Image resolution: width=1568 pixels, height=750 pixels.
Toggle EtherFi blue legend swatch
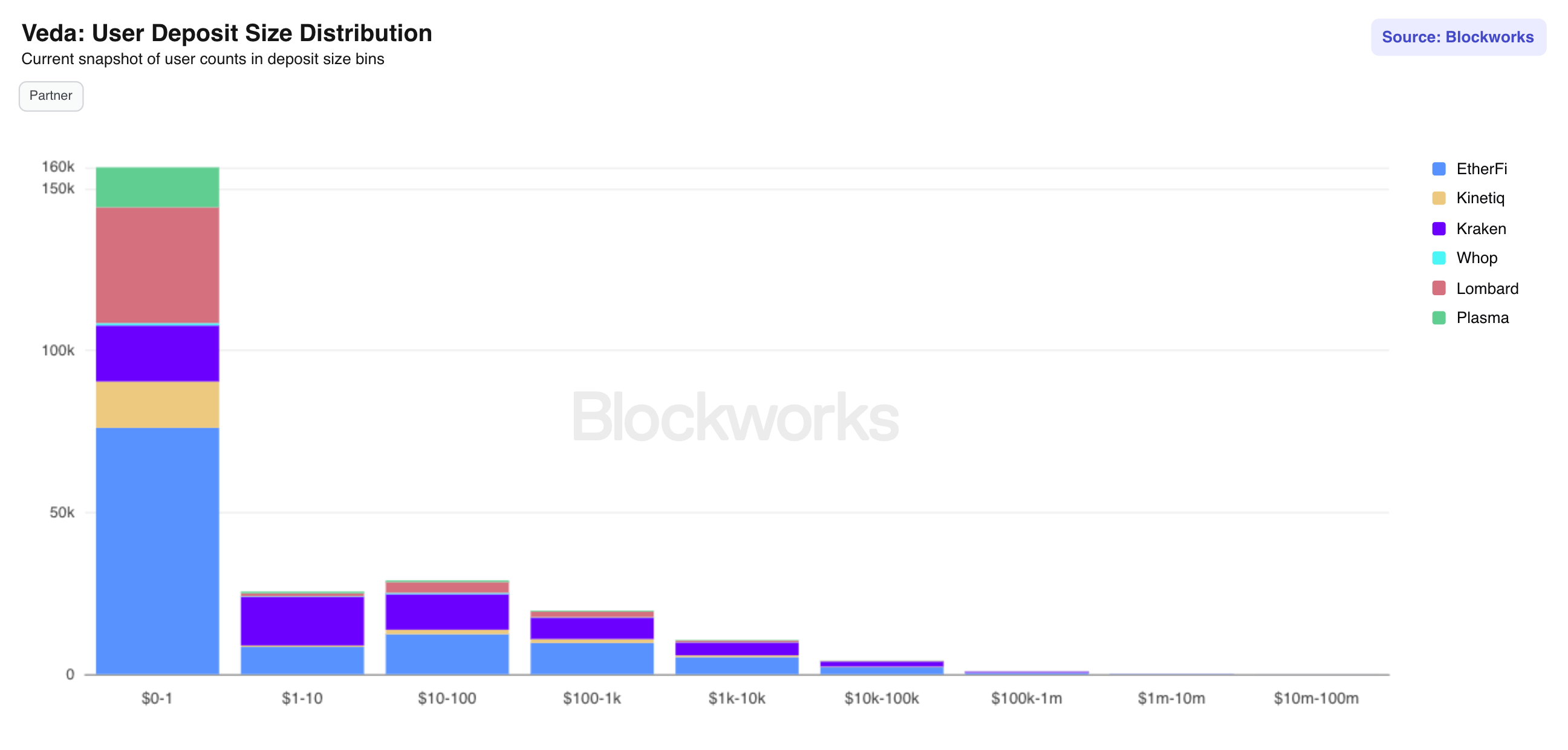[1439, 169]
